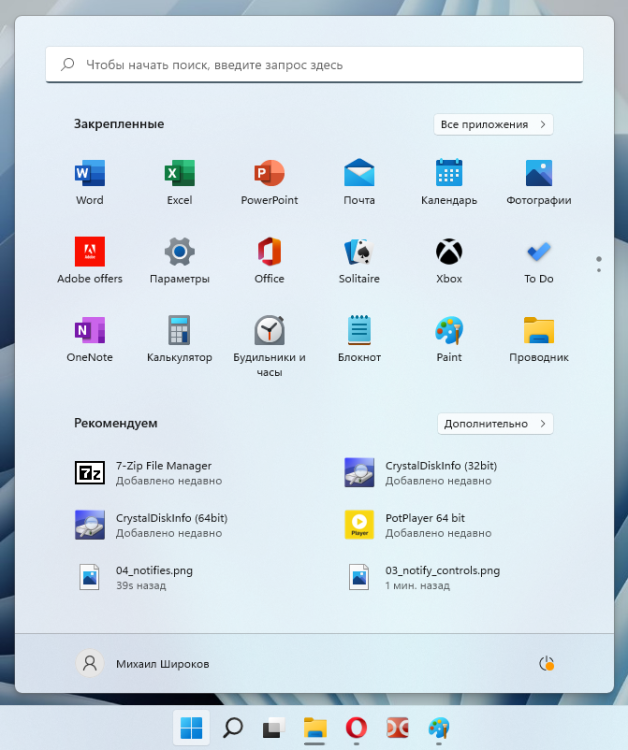Image resolution: width=628 pixels, height=750 pixels.
Task: Launch Блокнот notepad
Action: pyautogui.click(x=359, y=339)
